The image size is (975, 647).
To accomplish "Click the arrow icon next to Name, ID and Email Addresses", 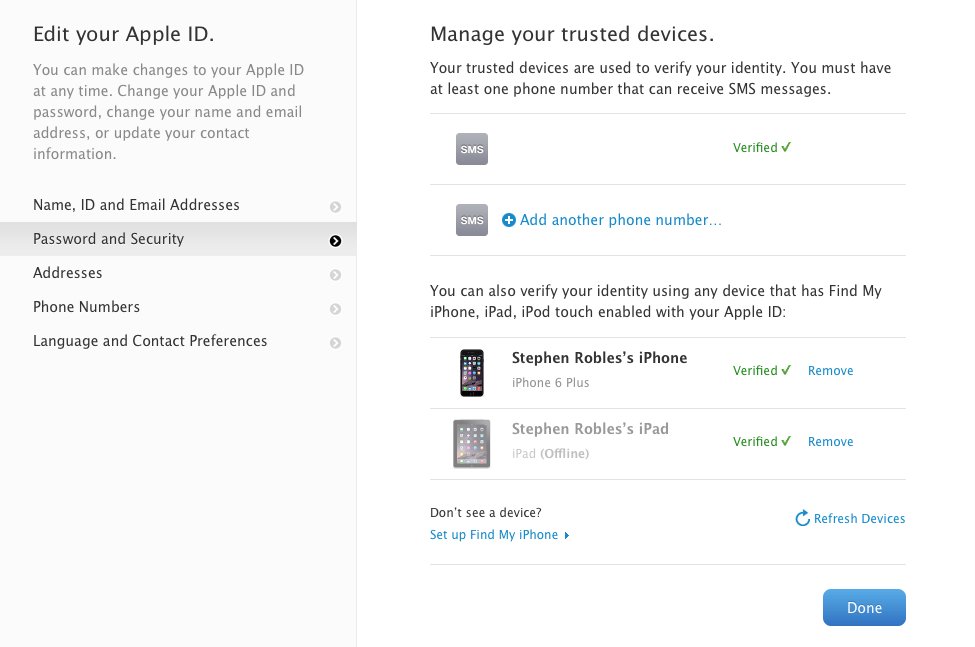I will pyautogui.click(x=335, y=206).
